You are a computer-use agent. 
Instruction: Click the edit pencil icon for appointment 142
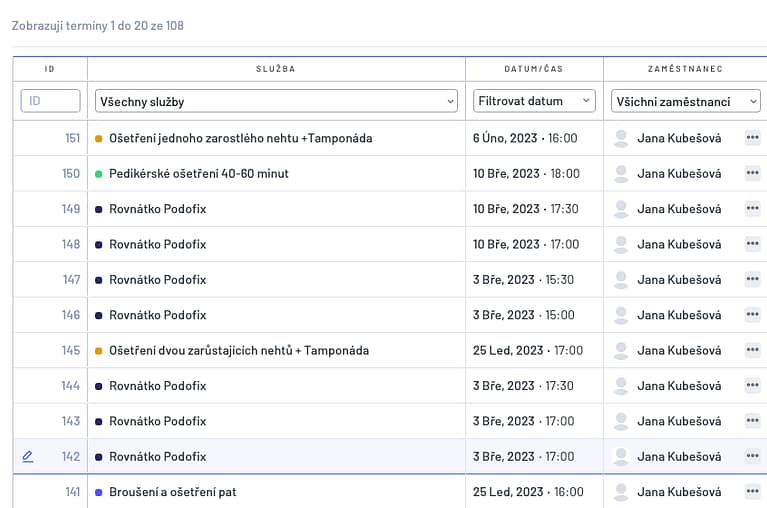pos(28,456)
